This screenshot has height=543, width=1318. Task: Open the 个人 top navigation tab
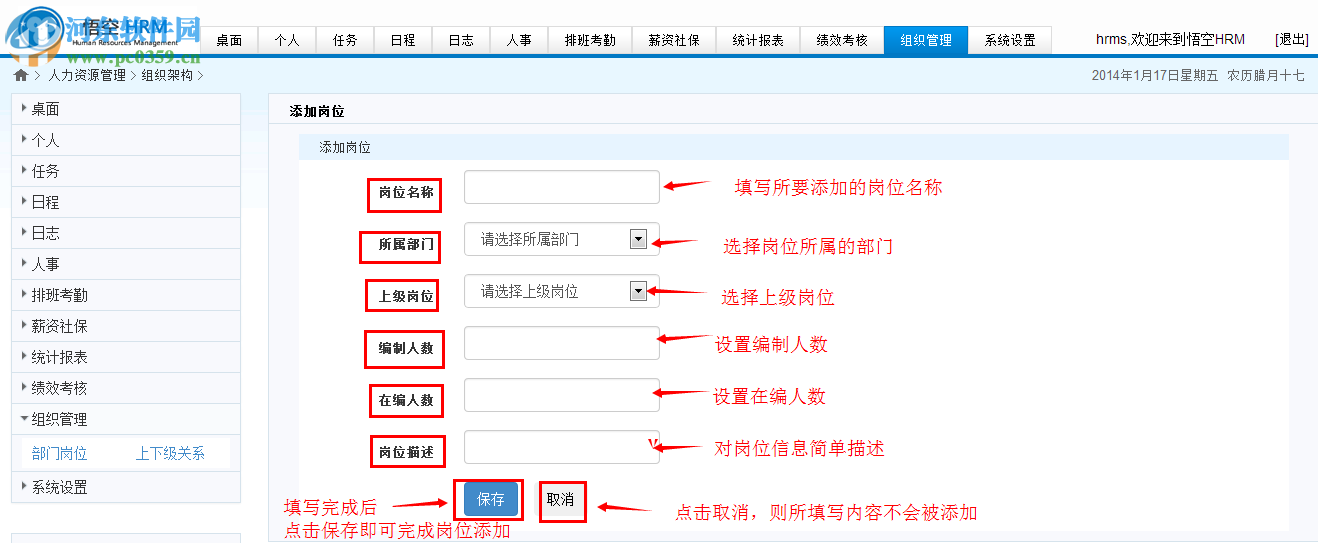tap(287, 40)
